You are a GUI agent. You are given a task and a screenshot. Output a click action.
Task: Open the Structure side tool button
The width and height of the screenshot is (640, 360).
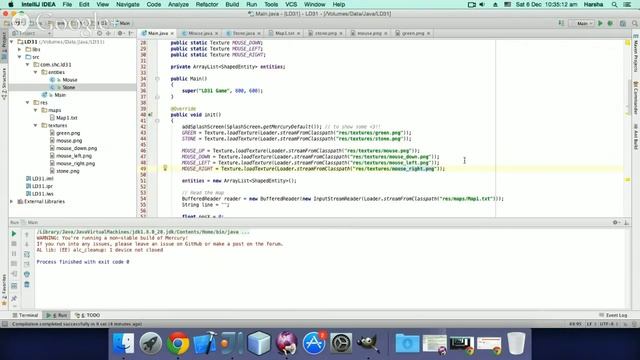click(x=4, y=84)
